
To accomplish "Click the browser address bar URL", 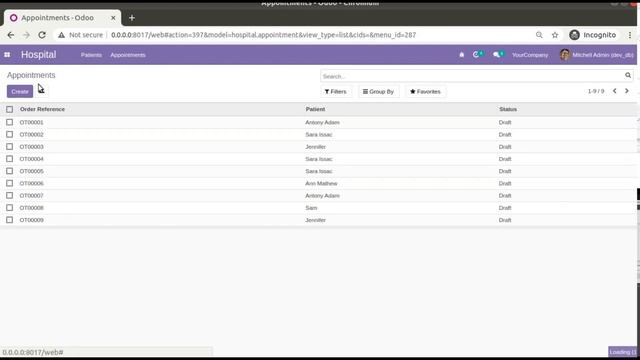I will [263, 35].
